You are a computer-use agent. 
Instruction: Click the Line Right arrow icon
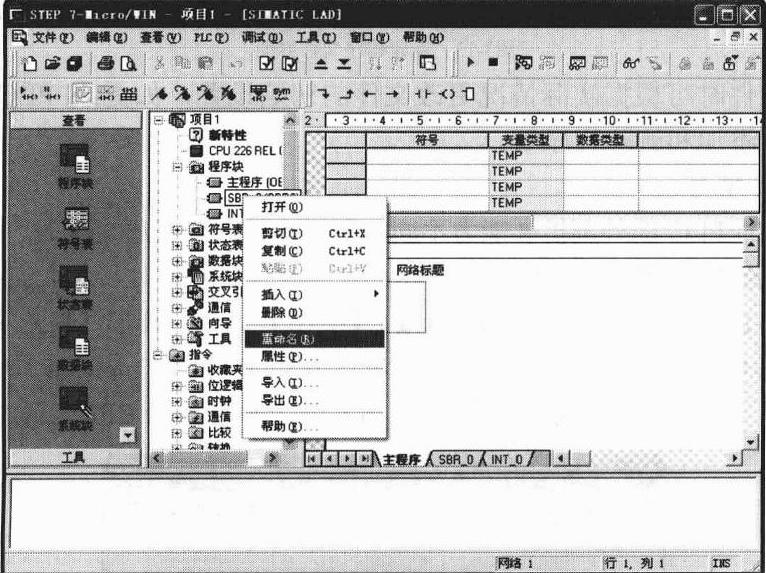pyautogui.click(x=392, y=94)
